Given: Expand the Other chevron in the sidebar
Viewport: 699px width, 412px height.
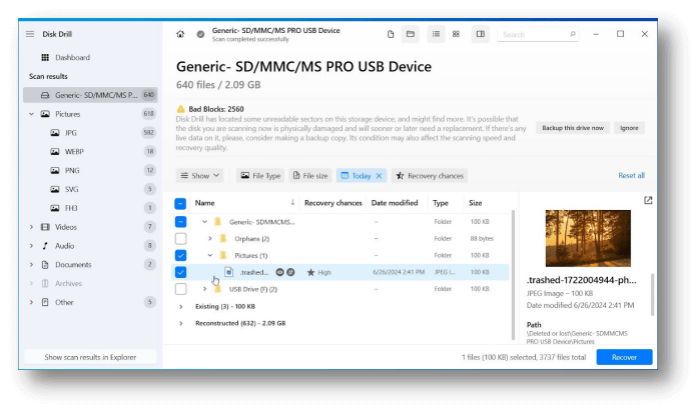Looking at the screenshot, I should (31, 302).
